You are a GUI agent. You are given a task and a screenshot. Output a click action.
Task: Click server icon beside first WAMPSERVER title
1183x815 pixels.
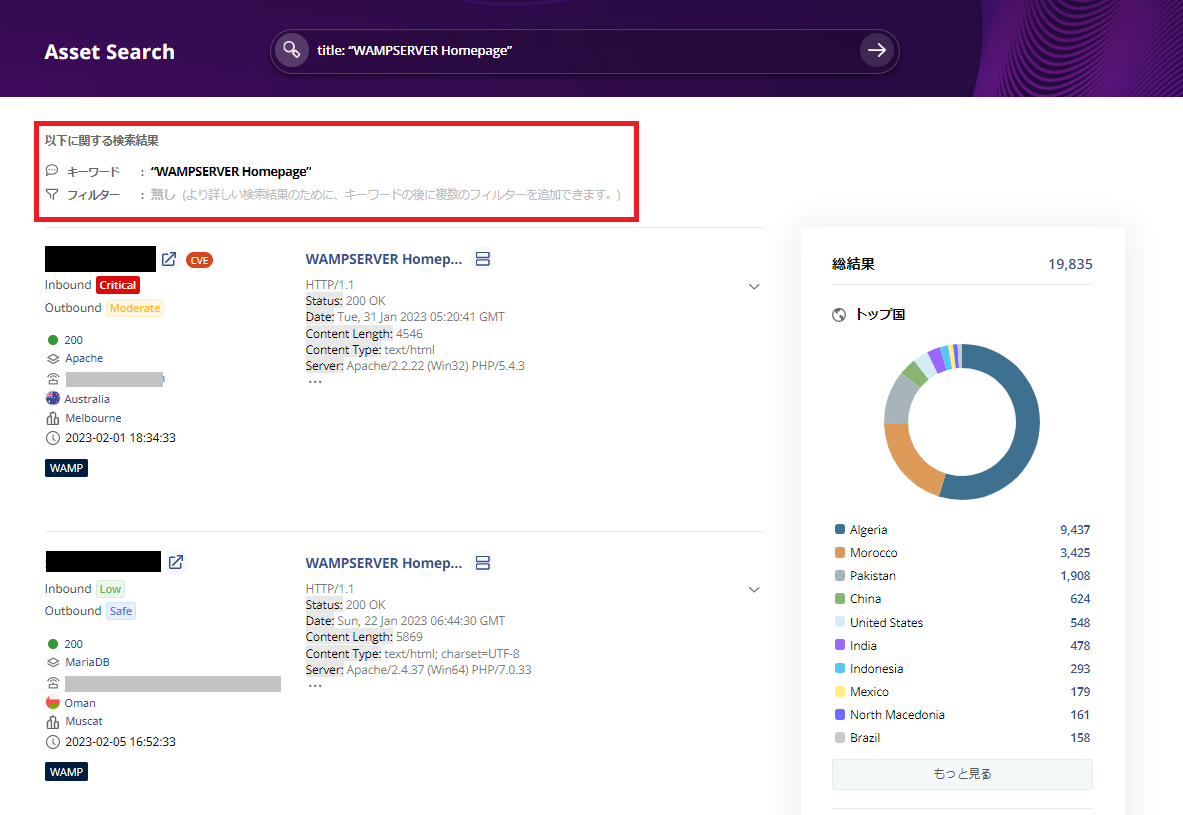point(483,259)
